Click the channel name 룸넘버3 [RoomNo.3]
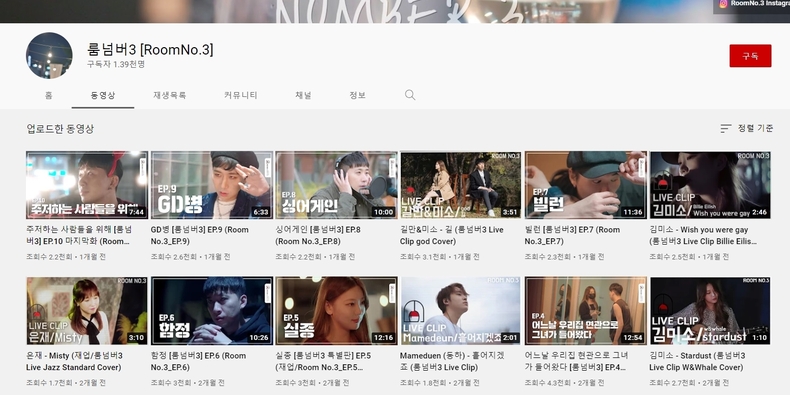Viewport: 790px width, 395px height. point(150,49)
